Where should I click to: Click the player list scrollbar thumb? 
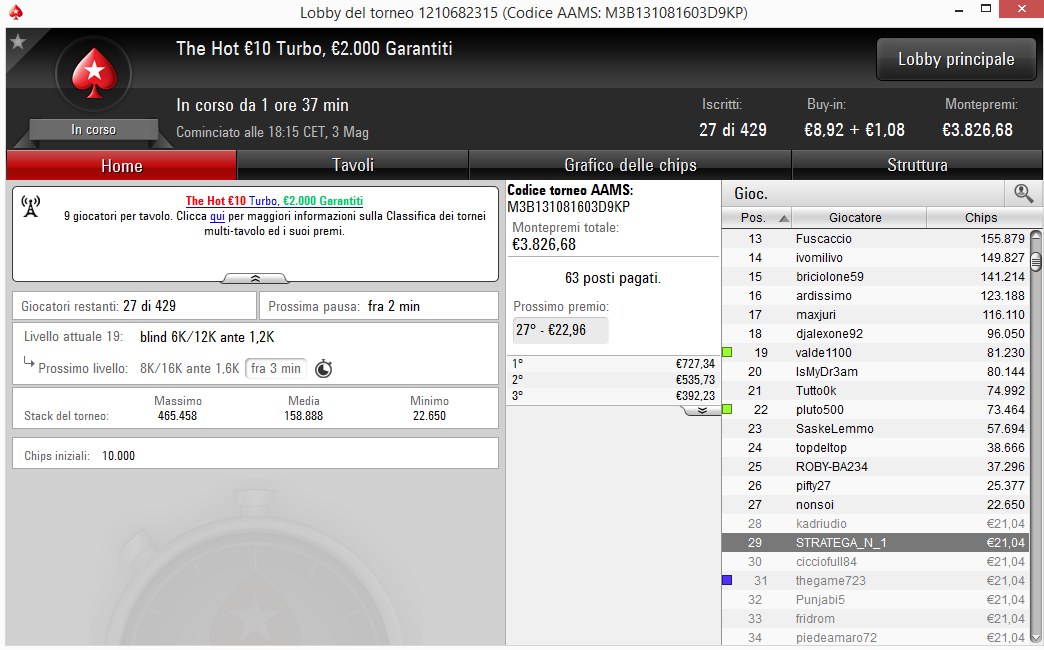[x=1035, y=261]
